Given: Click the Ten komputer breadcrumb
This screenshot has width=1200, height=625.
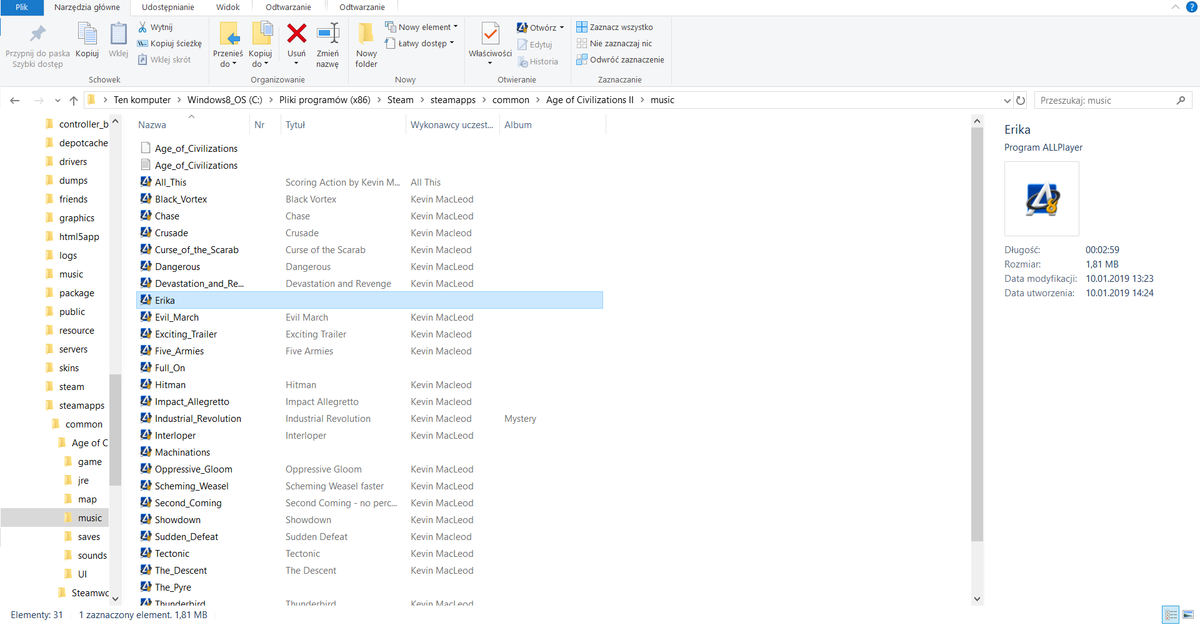Looking at the screenshot, I should [x=141, y=100].
